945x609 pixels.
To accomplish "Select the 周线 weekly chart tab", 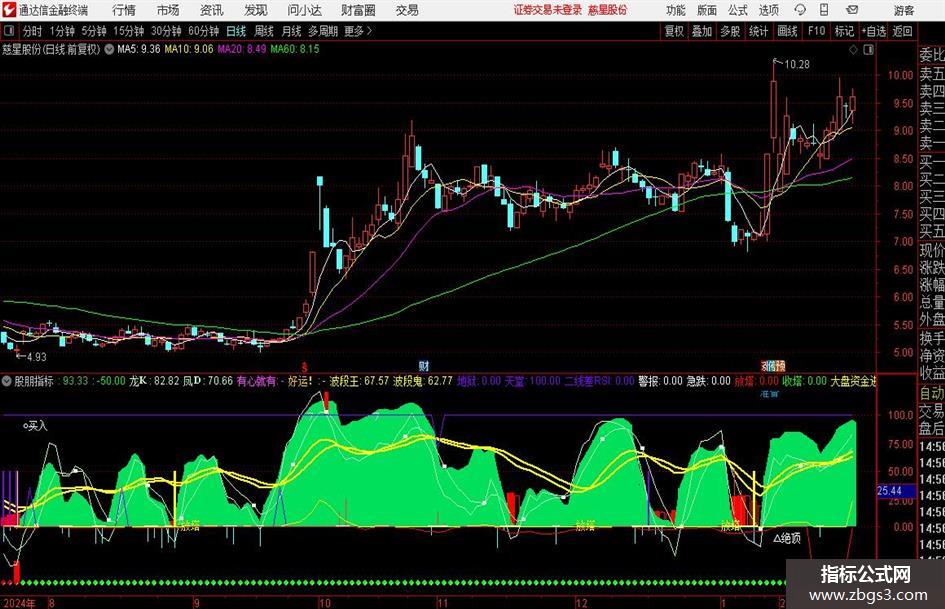I will pyautogui.click(x=264, y=31).
